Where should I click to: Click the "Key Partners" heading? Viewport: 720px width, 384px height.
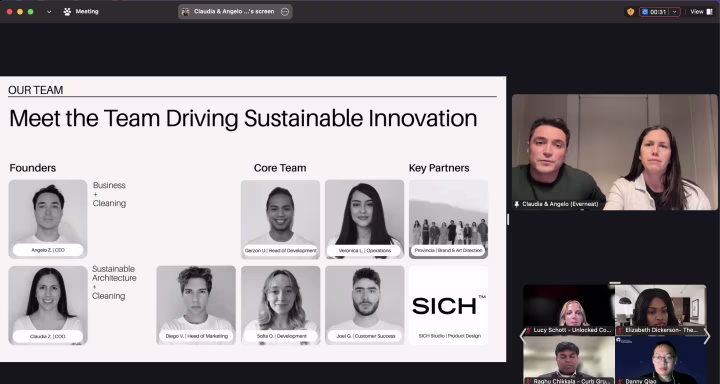pos(439,168)
